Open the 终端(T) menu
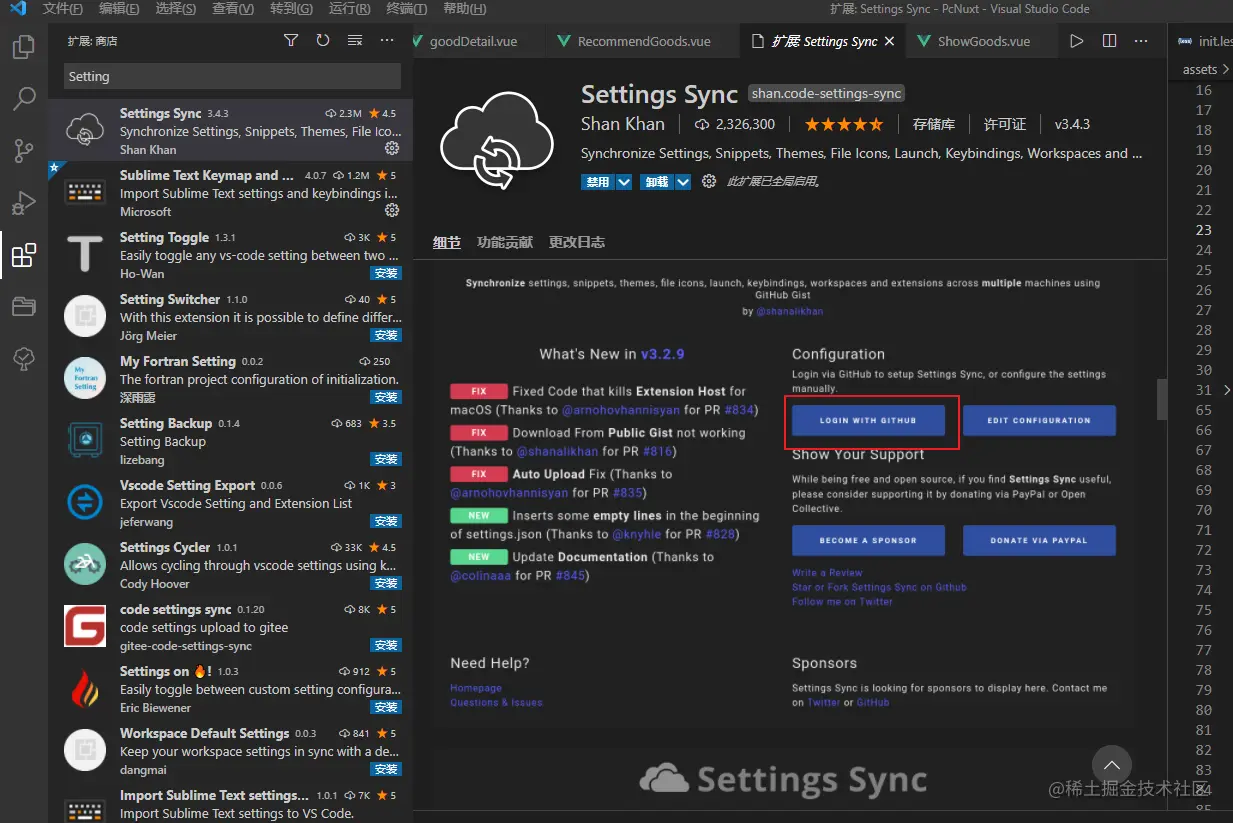 [x=406, y=9]
